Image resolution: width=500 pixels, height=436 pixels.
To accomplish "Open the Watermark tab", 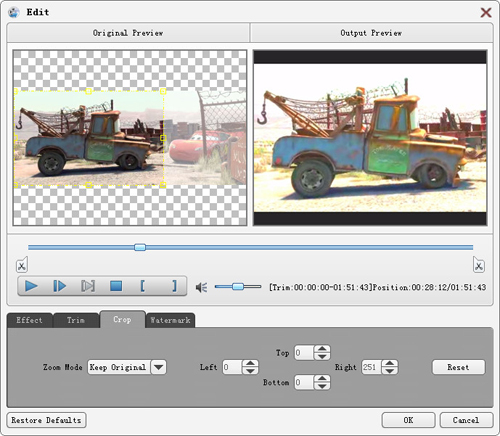I will coord(170,320).
